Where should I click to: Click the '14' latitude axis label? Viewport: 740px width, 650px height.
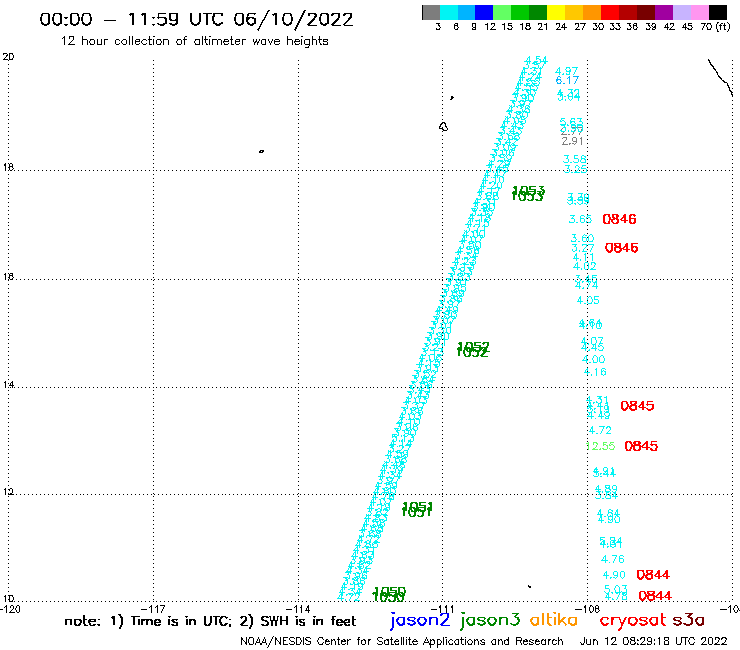(8, 385)
